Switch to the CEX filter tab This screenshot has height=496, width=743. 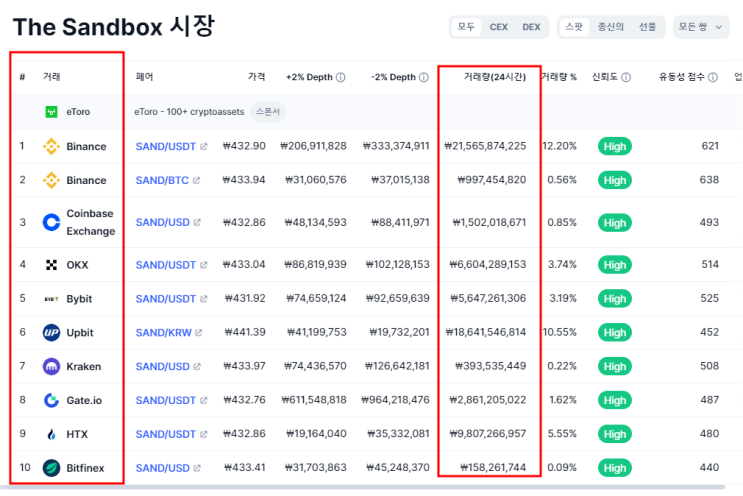[498, 27]
